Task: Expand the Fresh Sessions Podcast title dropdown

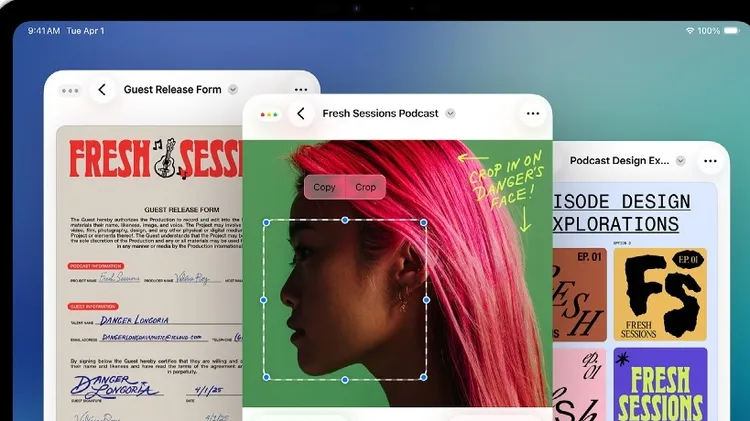Action: coord(450,113)
